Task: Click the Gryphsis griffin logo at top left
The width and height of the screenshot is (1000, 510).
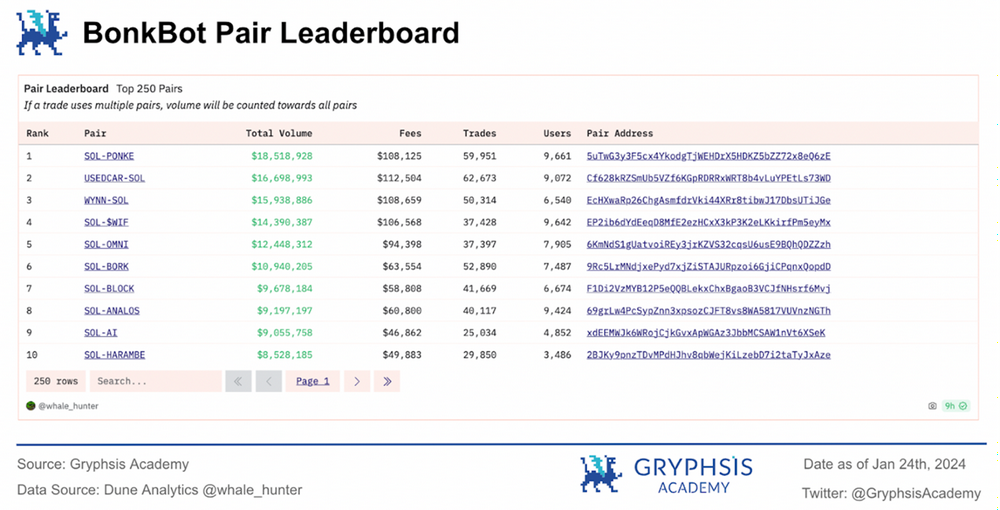Action: pyautogui.click(x=42, y=31)
